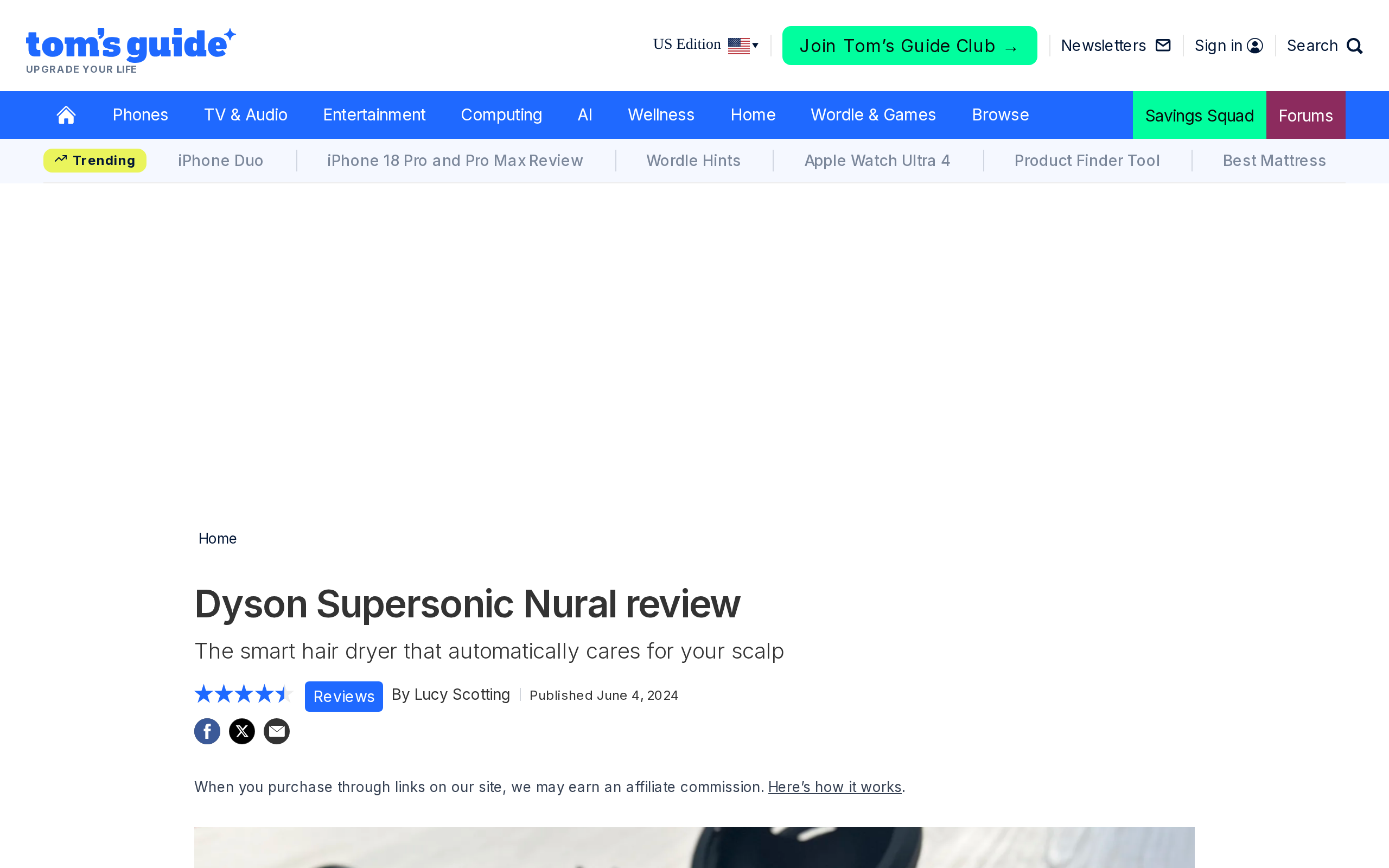Click Here's how it works link
Viewport: 1389px width, 868px height.
pos(834,787)
